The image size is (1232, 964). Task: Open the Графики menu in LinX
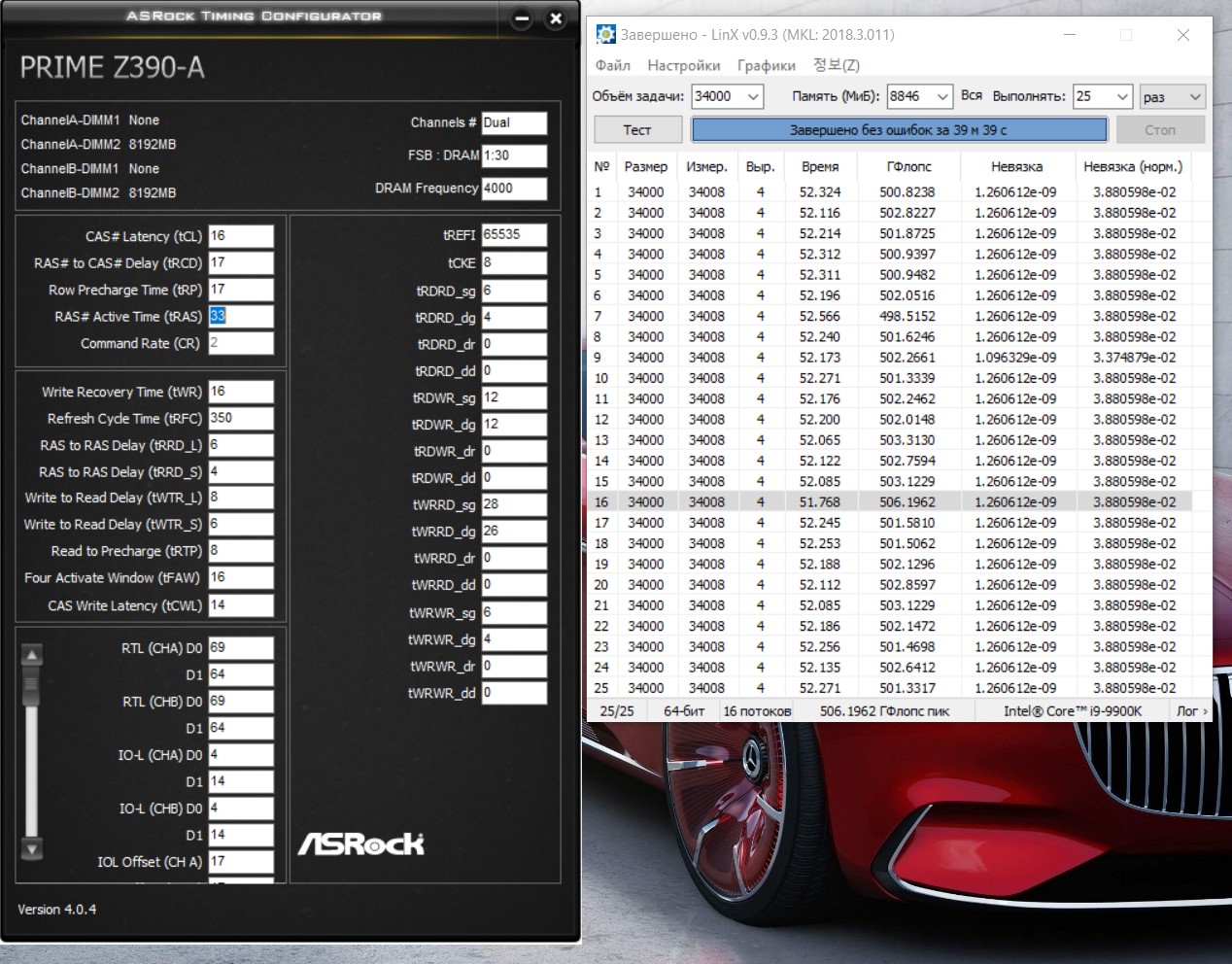767,65
